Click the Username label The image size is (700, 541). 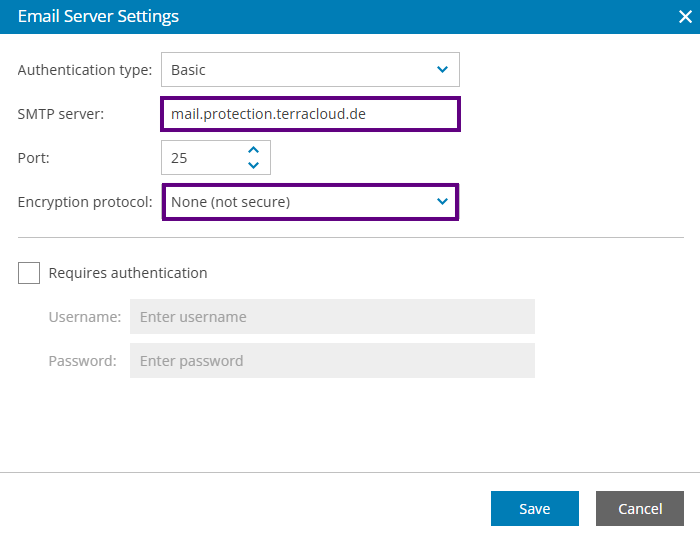[85, 317]
